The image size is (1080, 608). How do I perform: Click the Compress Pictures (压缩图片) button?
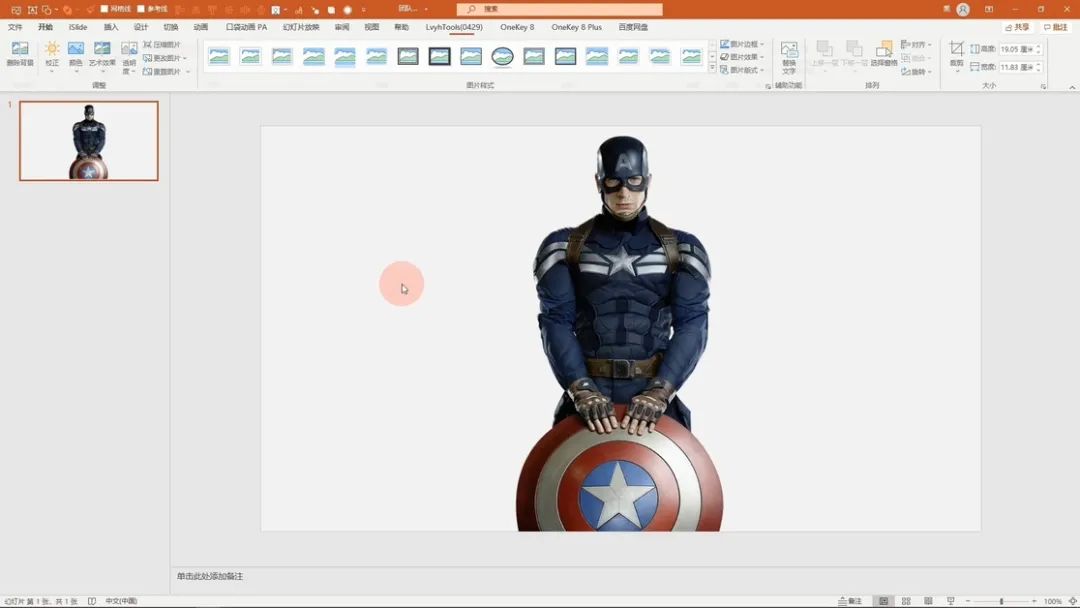click(x=163, y=45)
